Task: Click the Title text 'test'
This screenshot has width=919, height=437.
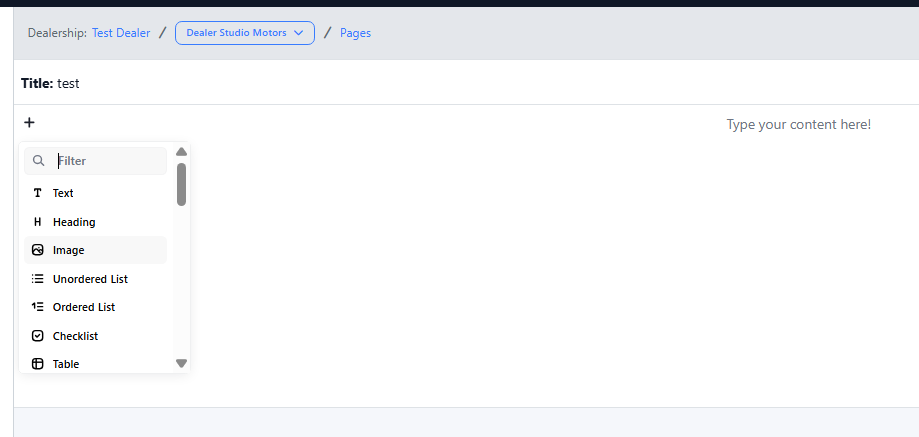Action: pyautogui.click(x=68, y=83)
